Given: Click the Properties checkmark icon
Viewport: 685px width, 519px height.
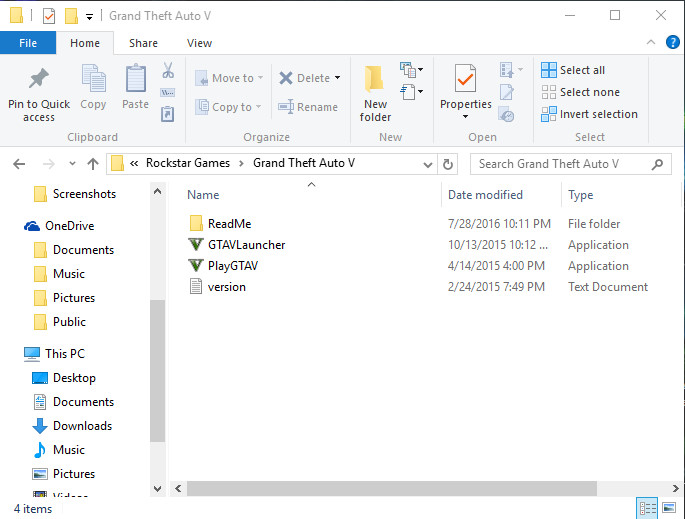Looking at the screenshot, I should click(465, 78).
